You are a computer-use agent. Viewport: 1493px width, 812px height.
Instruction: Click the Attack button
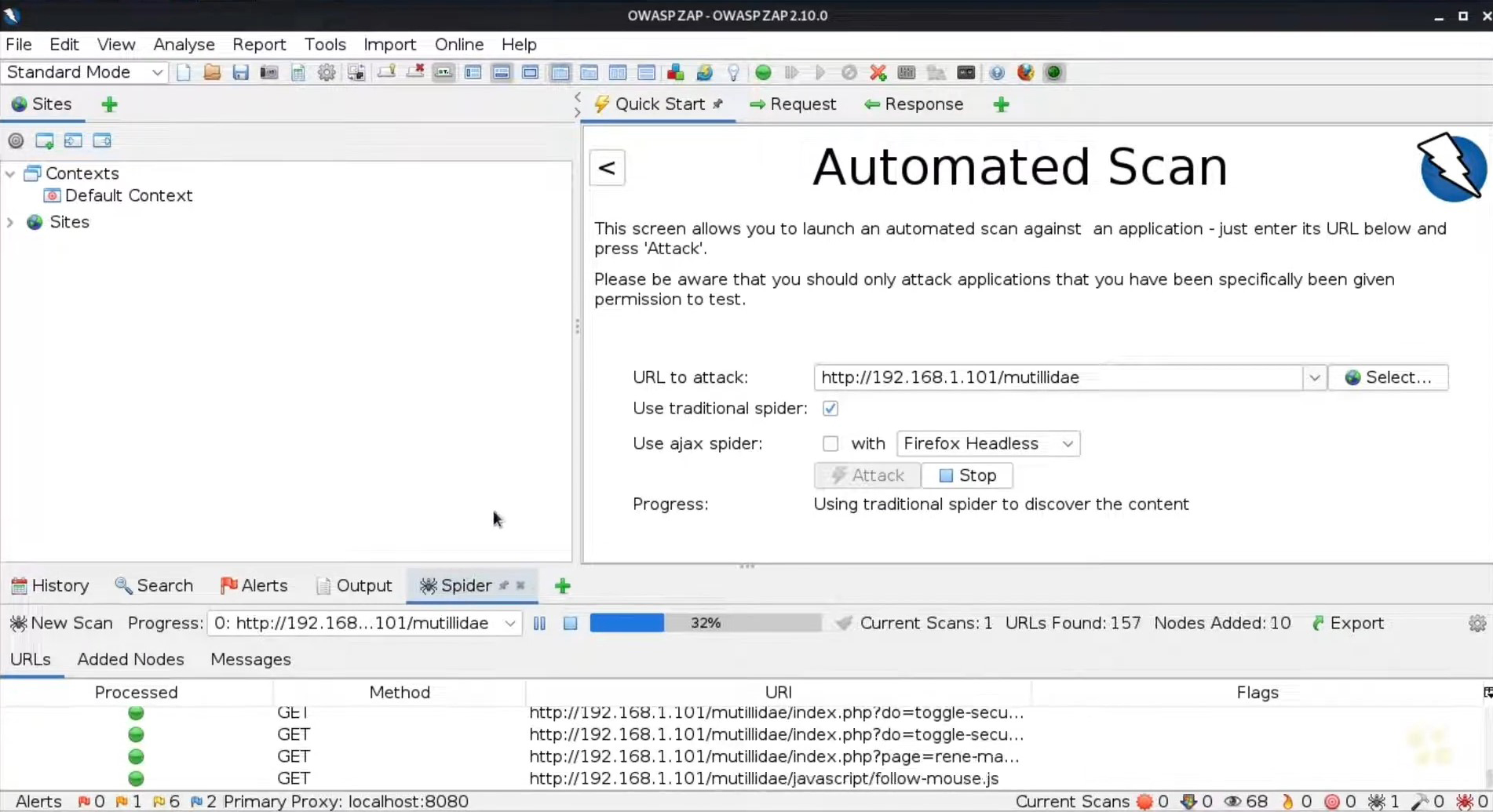click(867, 475)
